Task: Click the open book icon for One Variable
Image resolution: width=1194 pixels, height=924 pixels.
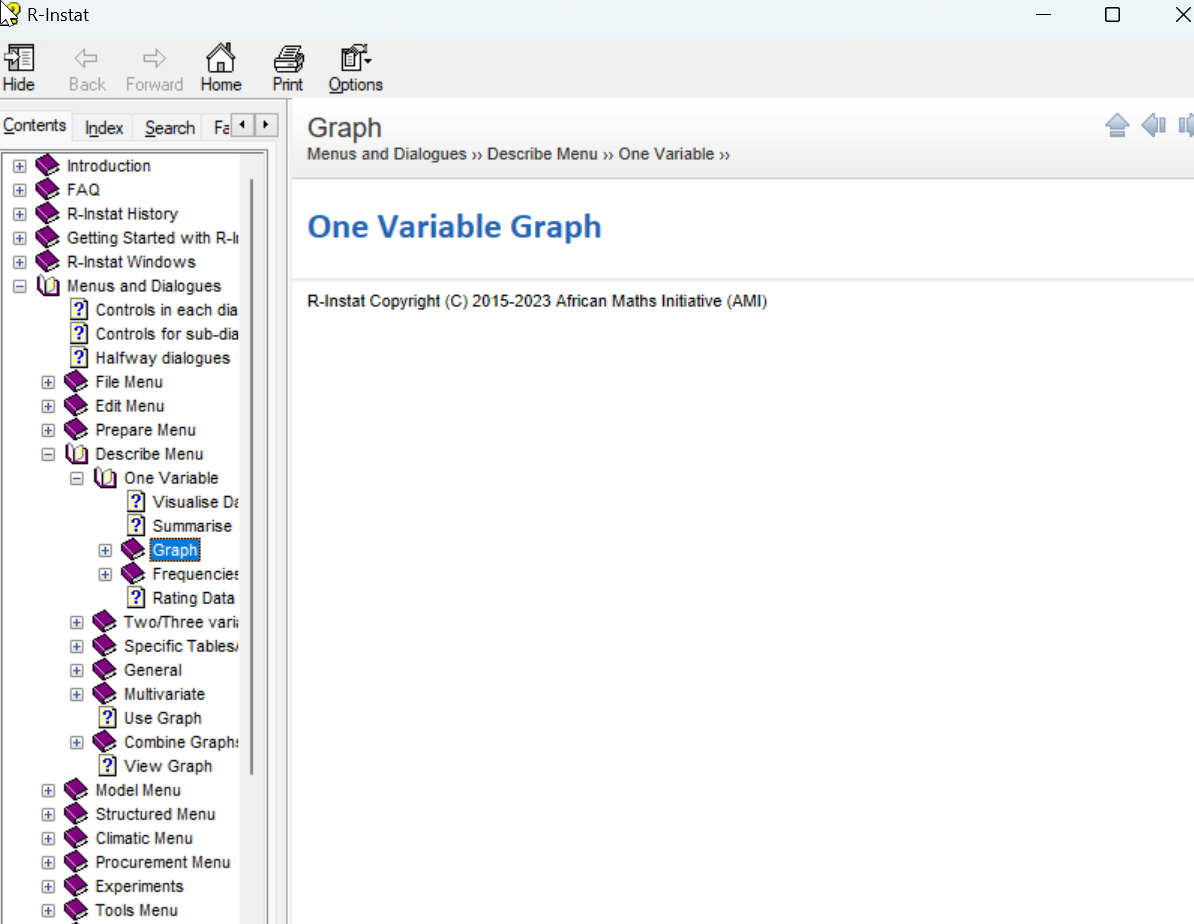Action: (x=105, y=478)
